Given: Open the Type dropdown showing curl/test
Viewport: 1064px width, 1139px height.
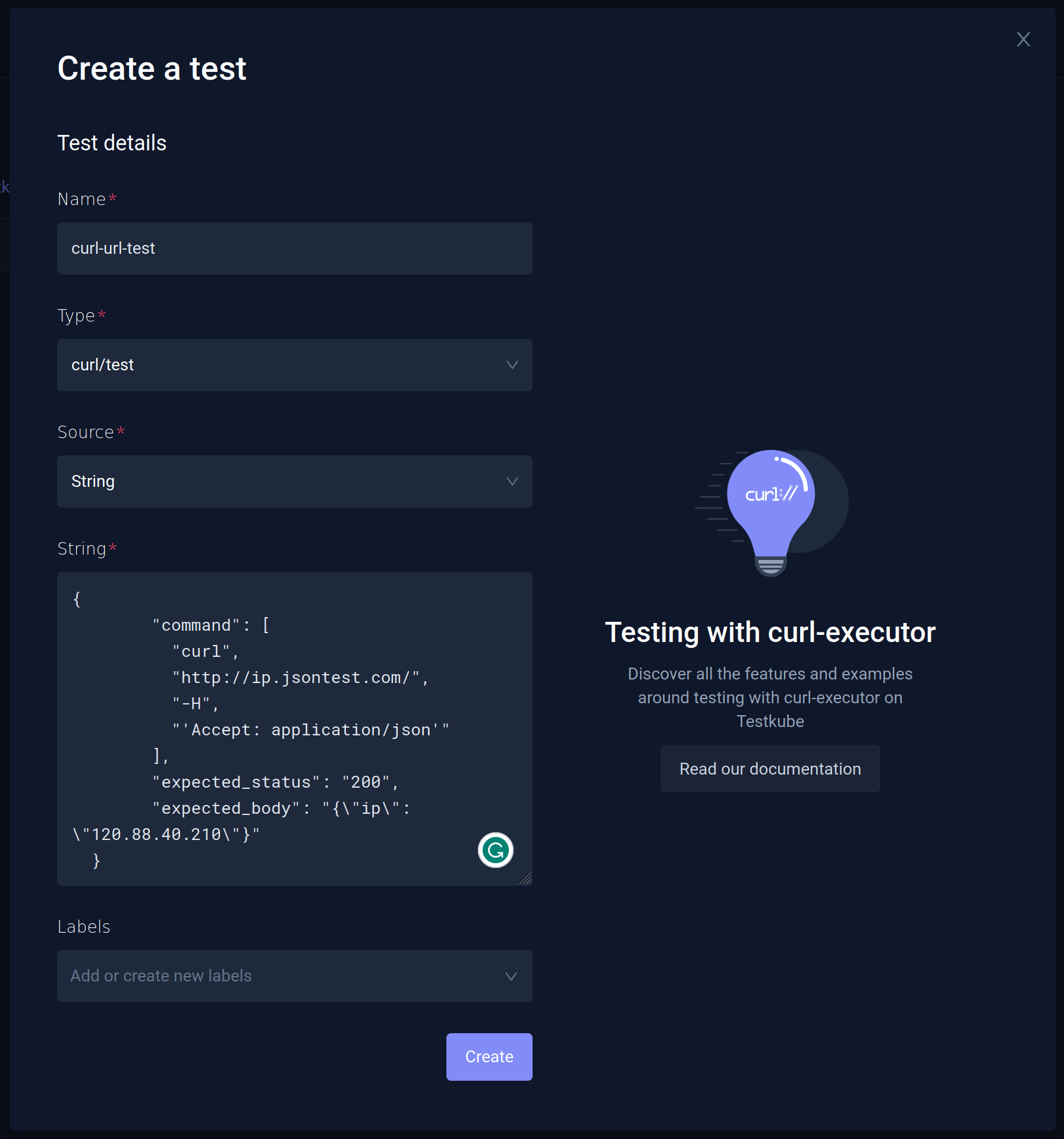Looking at the screenshot, I should (294, 365).
